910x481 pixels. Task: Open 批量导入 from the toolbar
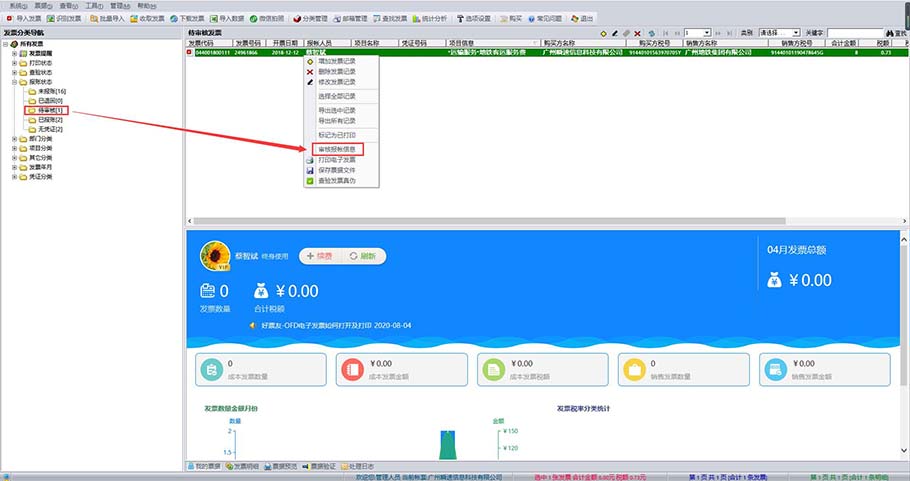click(x=107, y=19)
